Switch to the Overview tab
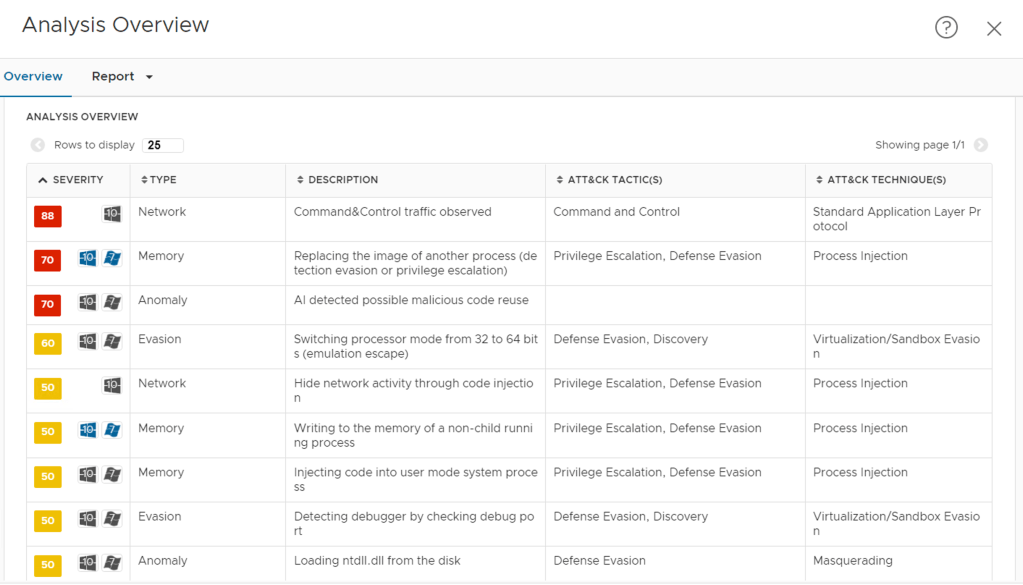 point(33,77)
